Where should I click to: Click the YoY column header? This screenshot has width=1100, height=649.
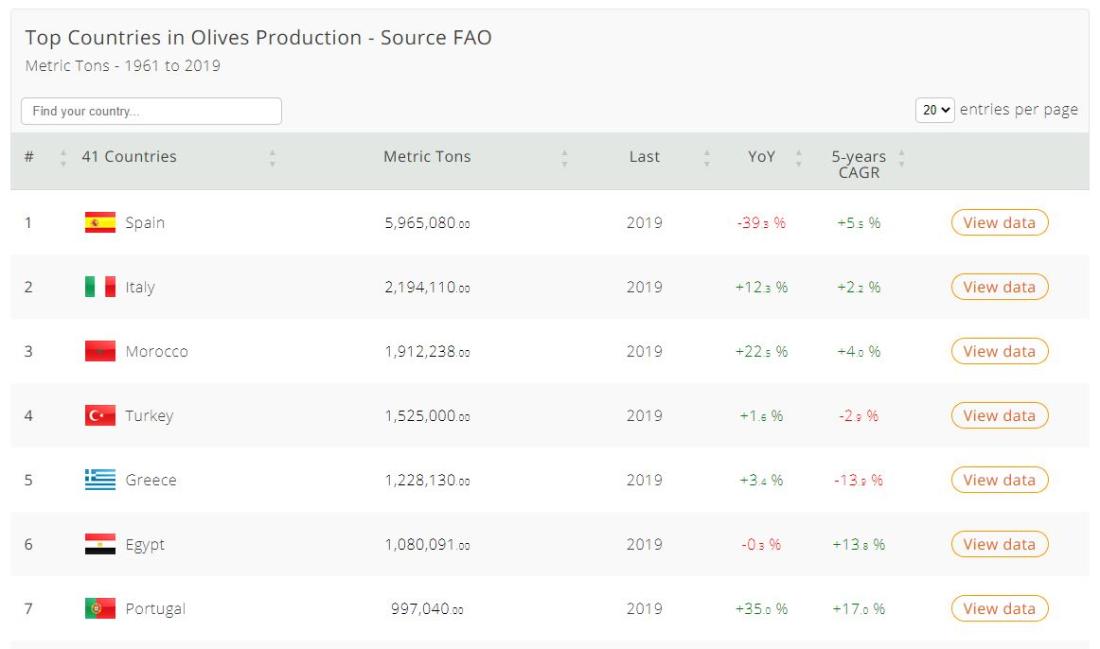pos(761,156)
